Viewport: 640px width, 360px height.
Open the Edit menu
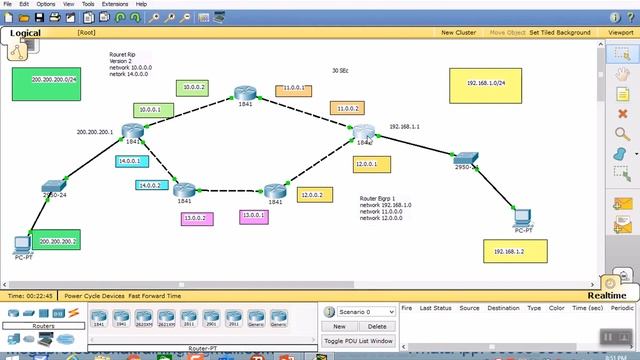click(x=24, y=4)
